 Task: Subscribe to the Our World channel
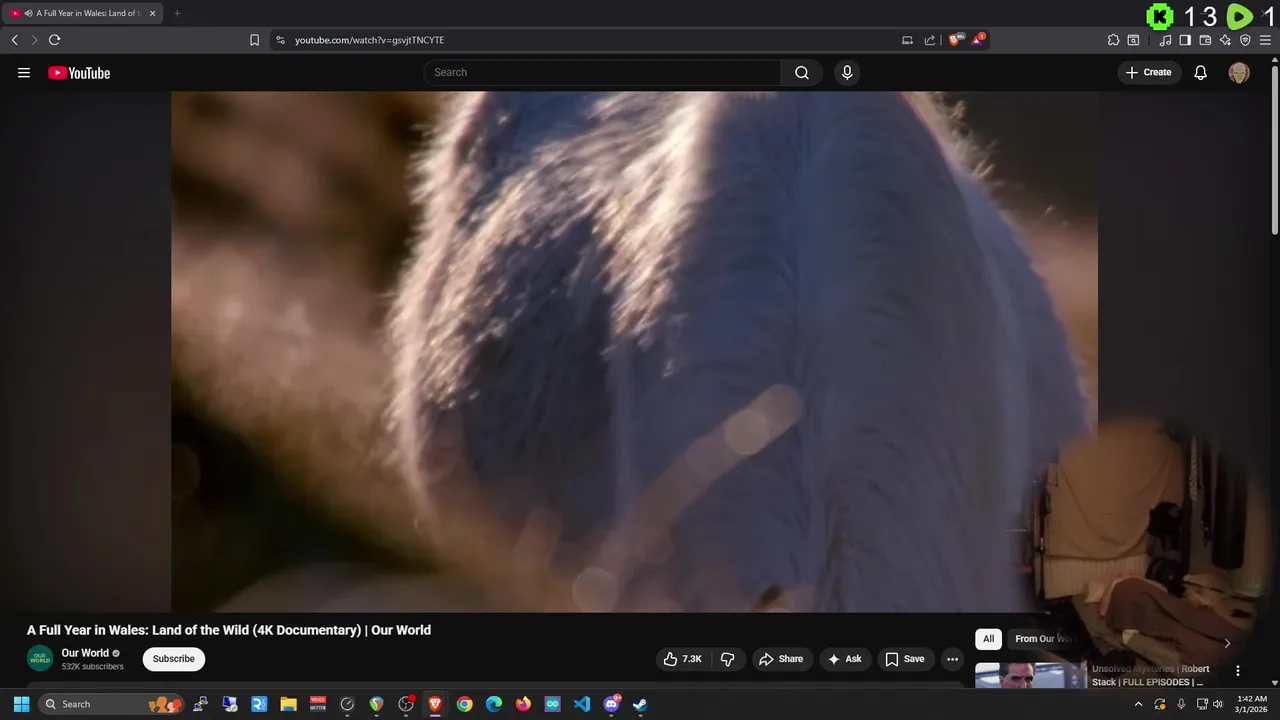[174, 659]
